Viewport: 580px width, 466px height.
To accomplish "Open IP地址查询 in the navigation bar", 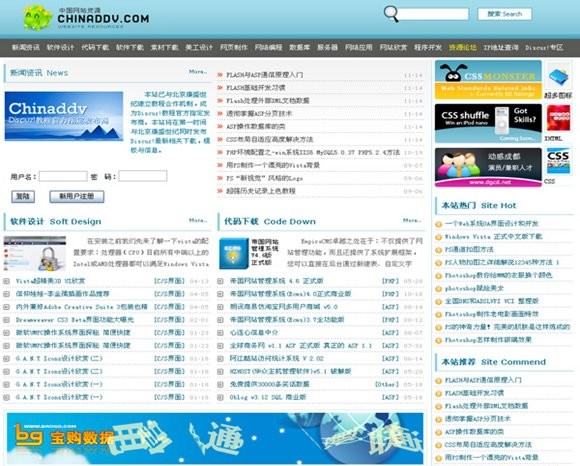I will pos(501,47).
